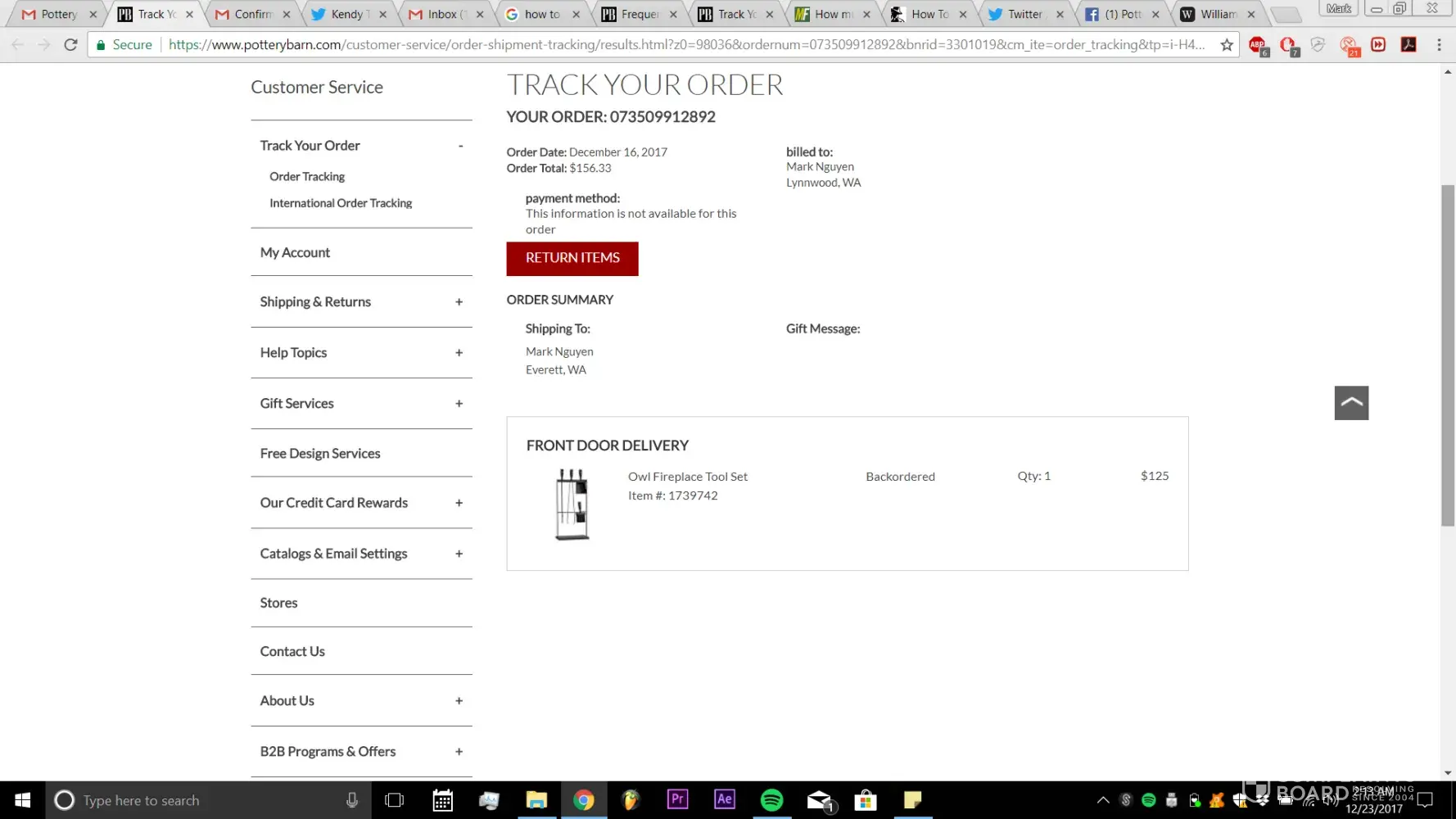The image size is (1456, 819).
Task: Open the Contact Us link
Action: coord(292,652)
